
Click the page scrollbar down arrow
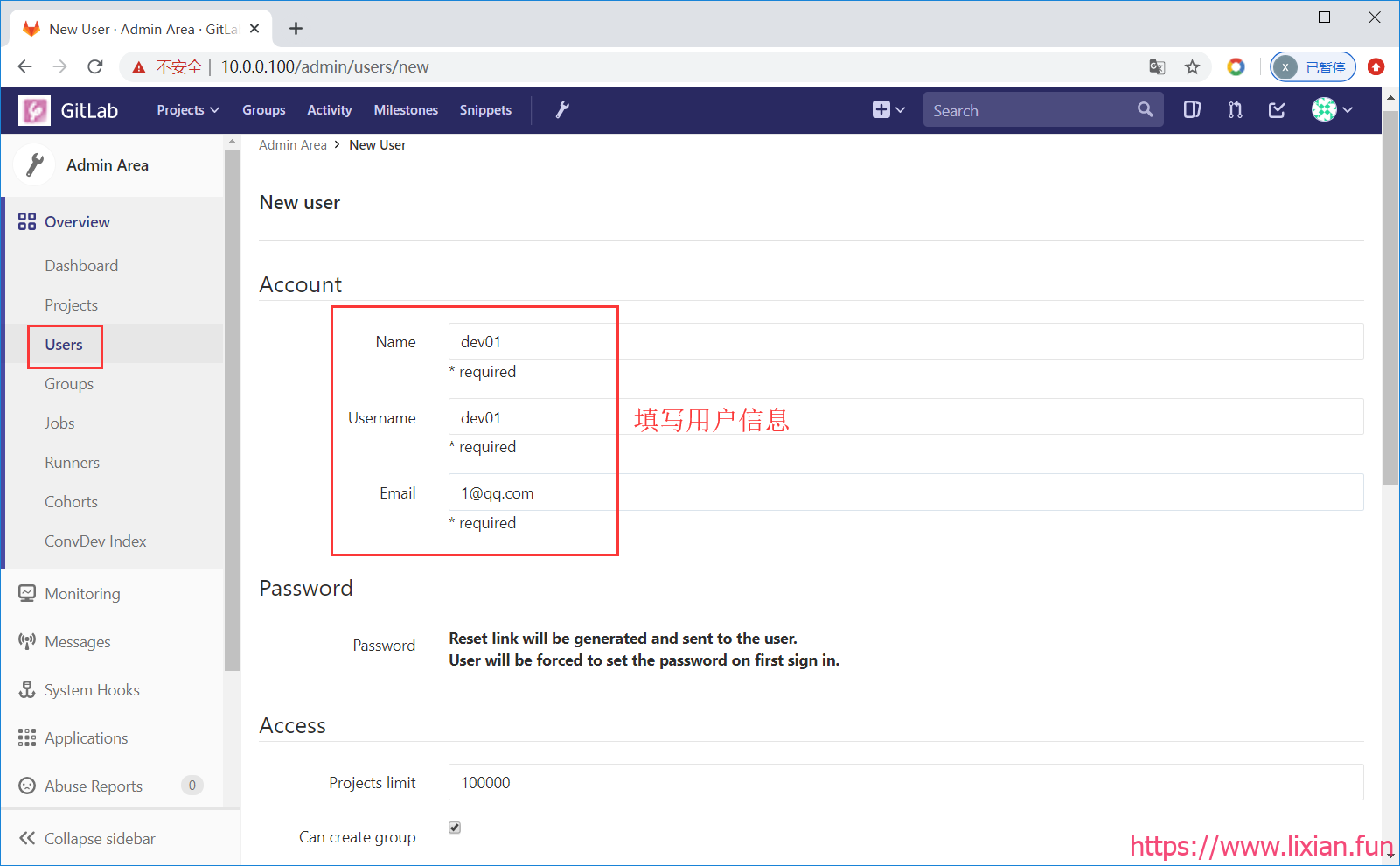[x=1391, y=855]
